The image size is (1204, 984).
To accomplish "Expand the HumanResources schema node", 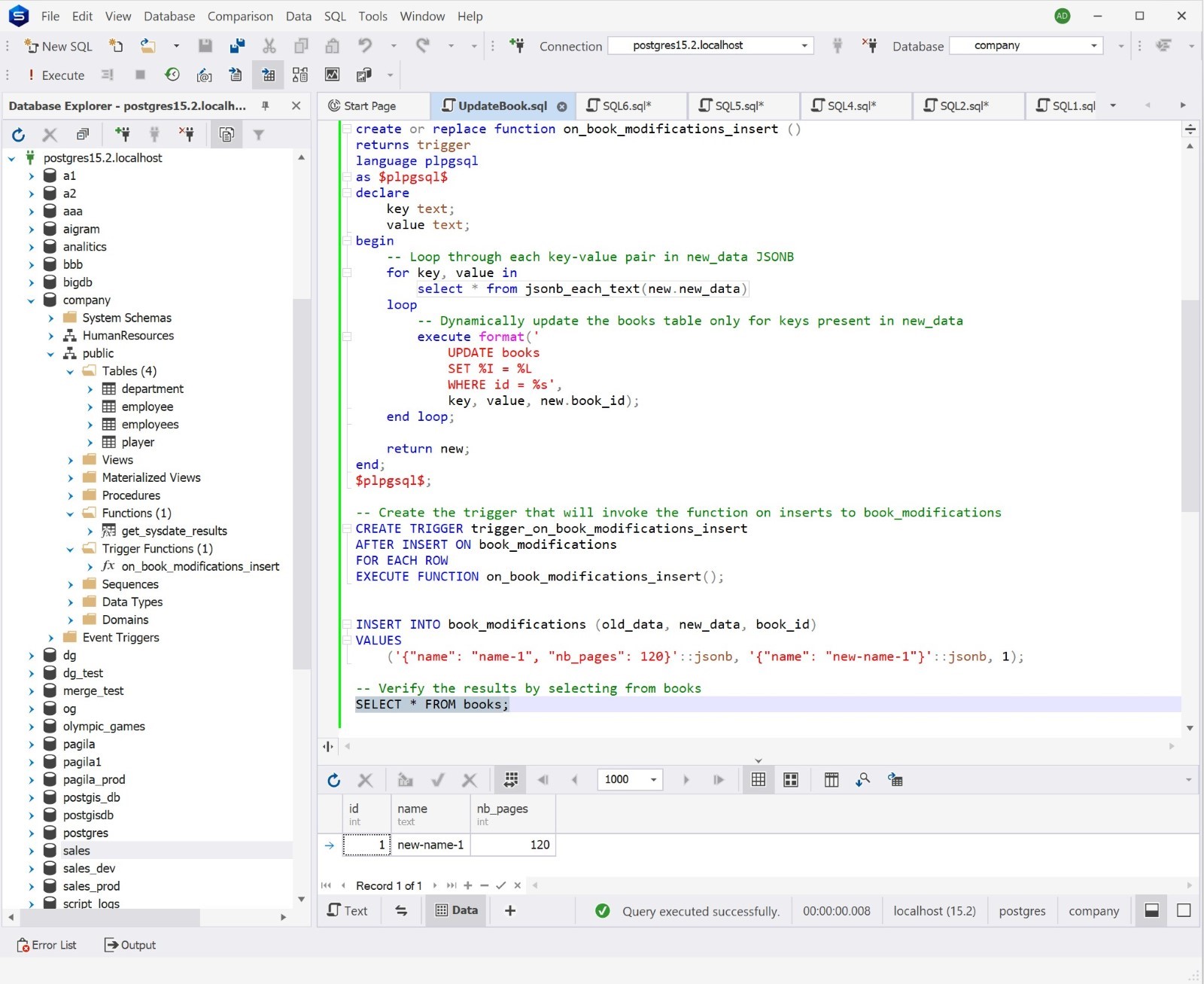I will (x=50, y=336).
